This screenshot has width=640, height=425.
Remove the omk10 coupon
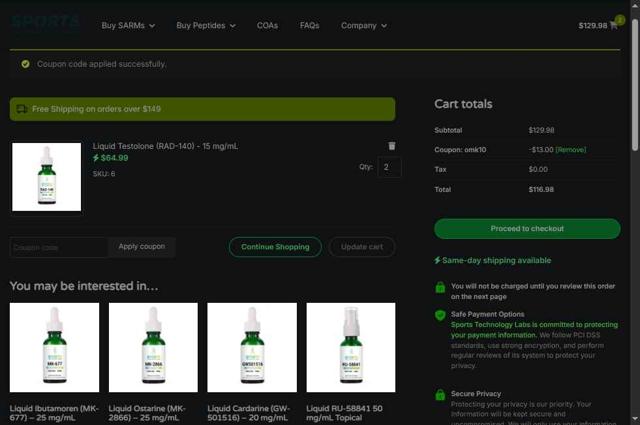point(571,149)
